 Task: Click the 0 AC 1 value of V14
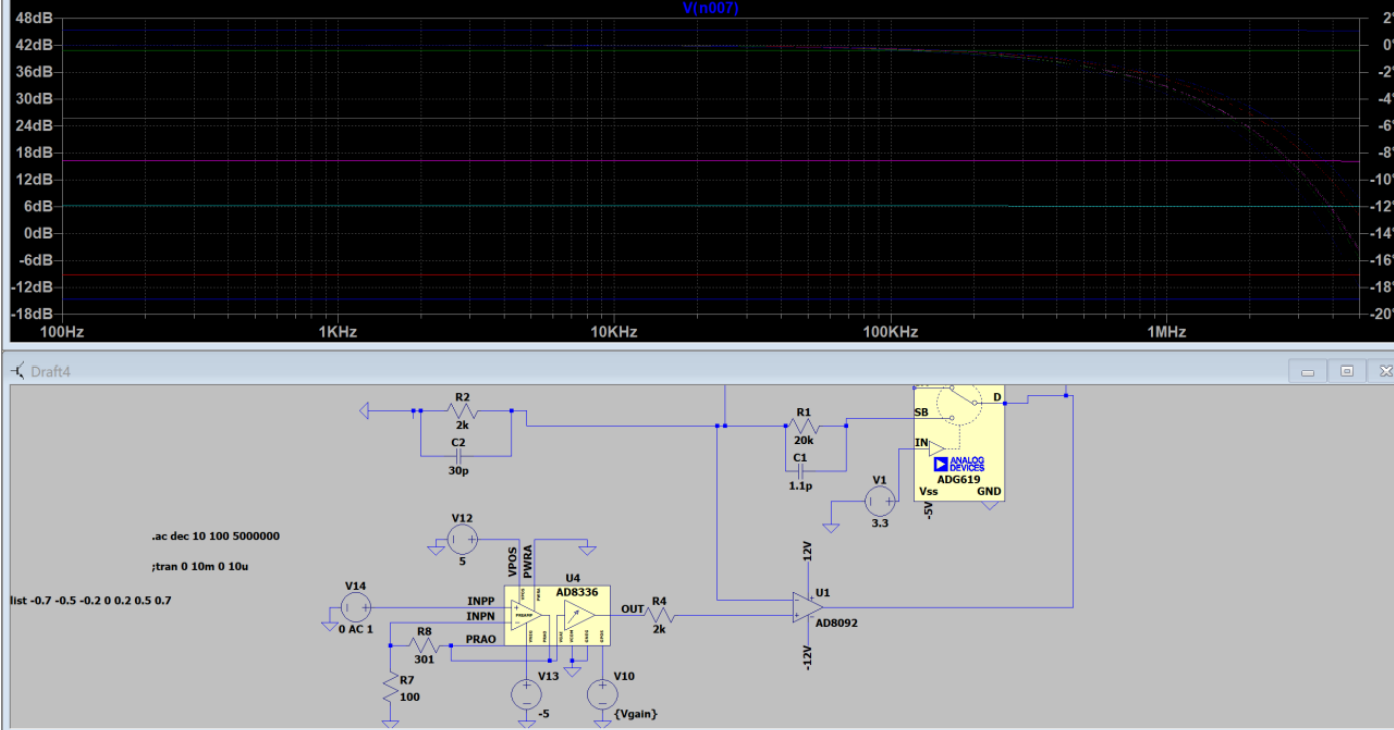[356, 629]
